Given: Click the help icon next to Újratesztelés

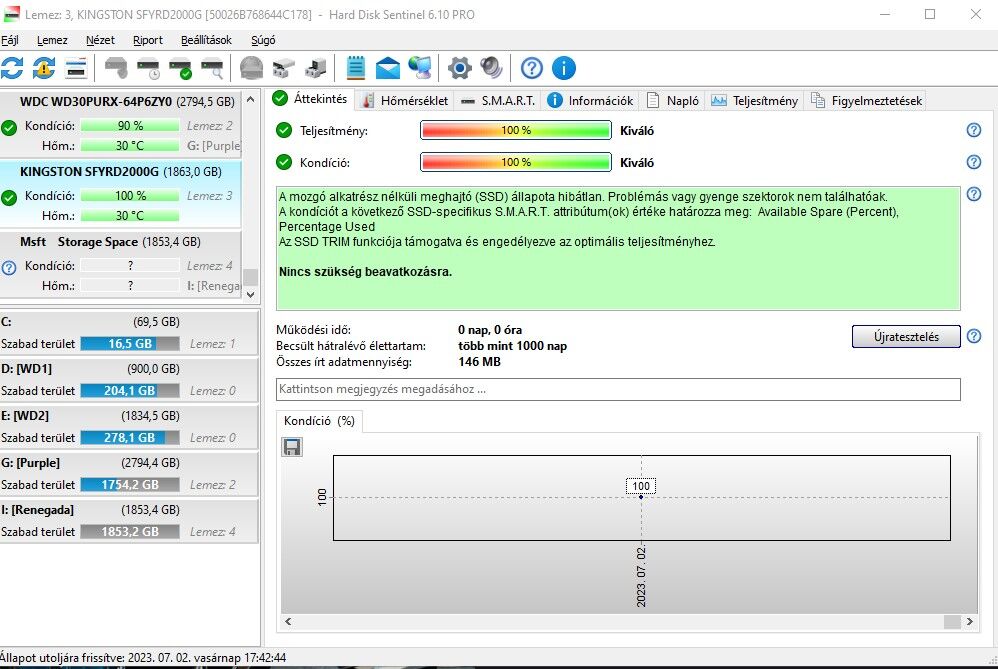Looking at the screenshot, I should 974,335.
